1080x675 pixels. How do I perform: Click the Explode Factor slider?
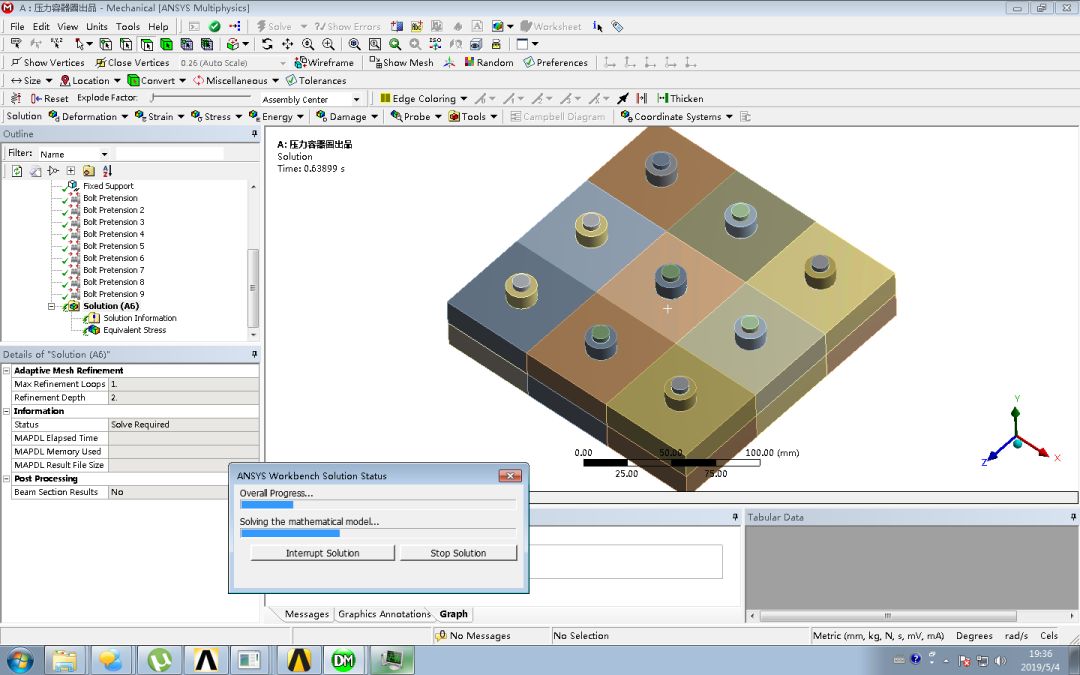(150, 99)
